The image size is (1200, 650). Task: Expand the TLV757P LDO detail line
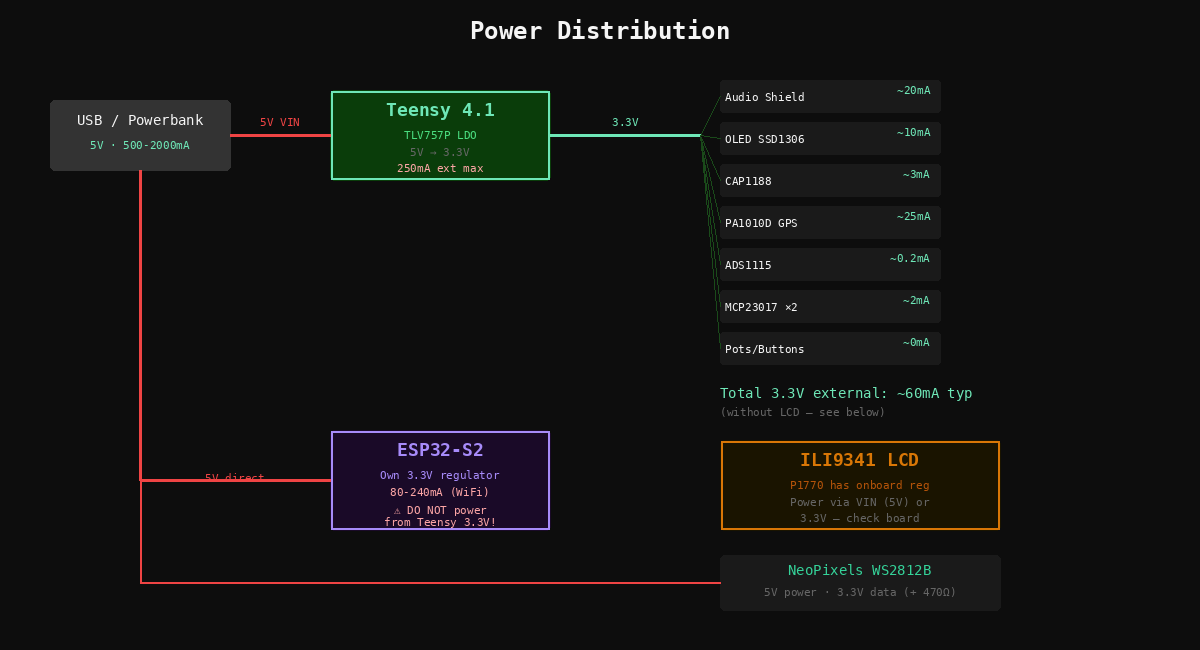[440, 135]
